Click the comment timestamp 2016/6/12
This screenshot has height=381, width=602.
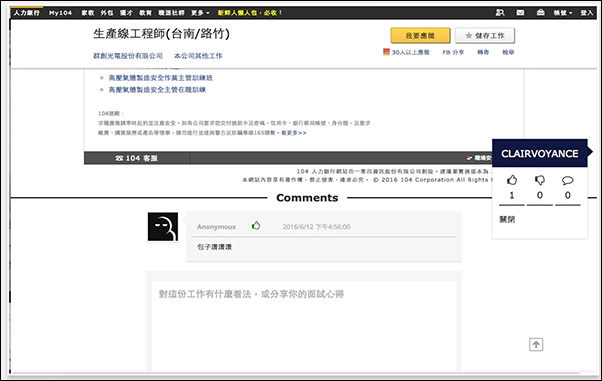click(x=316, y=227)
